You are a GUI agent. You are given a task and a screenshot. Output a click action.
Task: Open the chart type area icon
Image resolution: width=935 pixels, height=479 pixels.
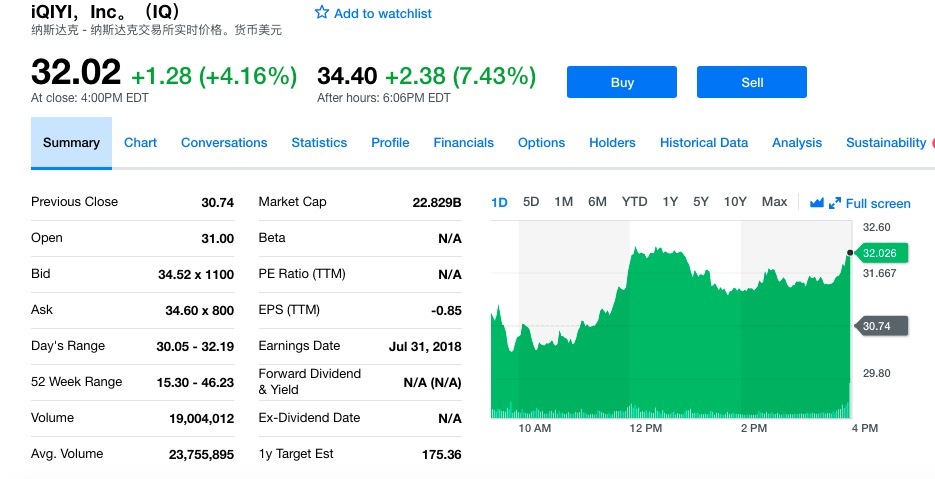816,203
